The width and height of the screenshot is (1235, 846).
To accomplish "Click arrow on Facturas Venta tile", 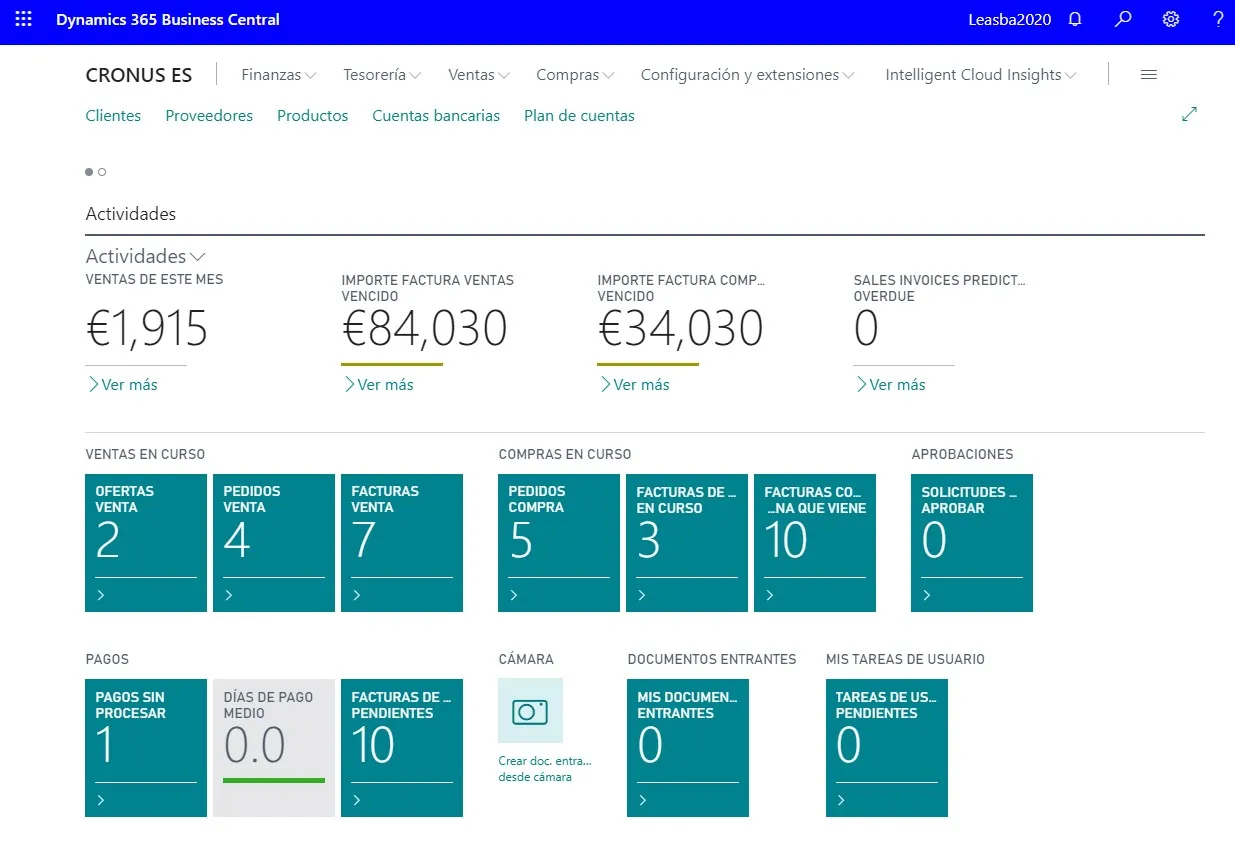I will (358, 595).
